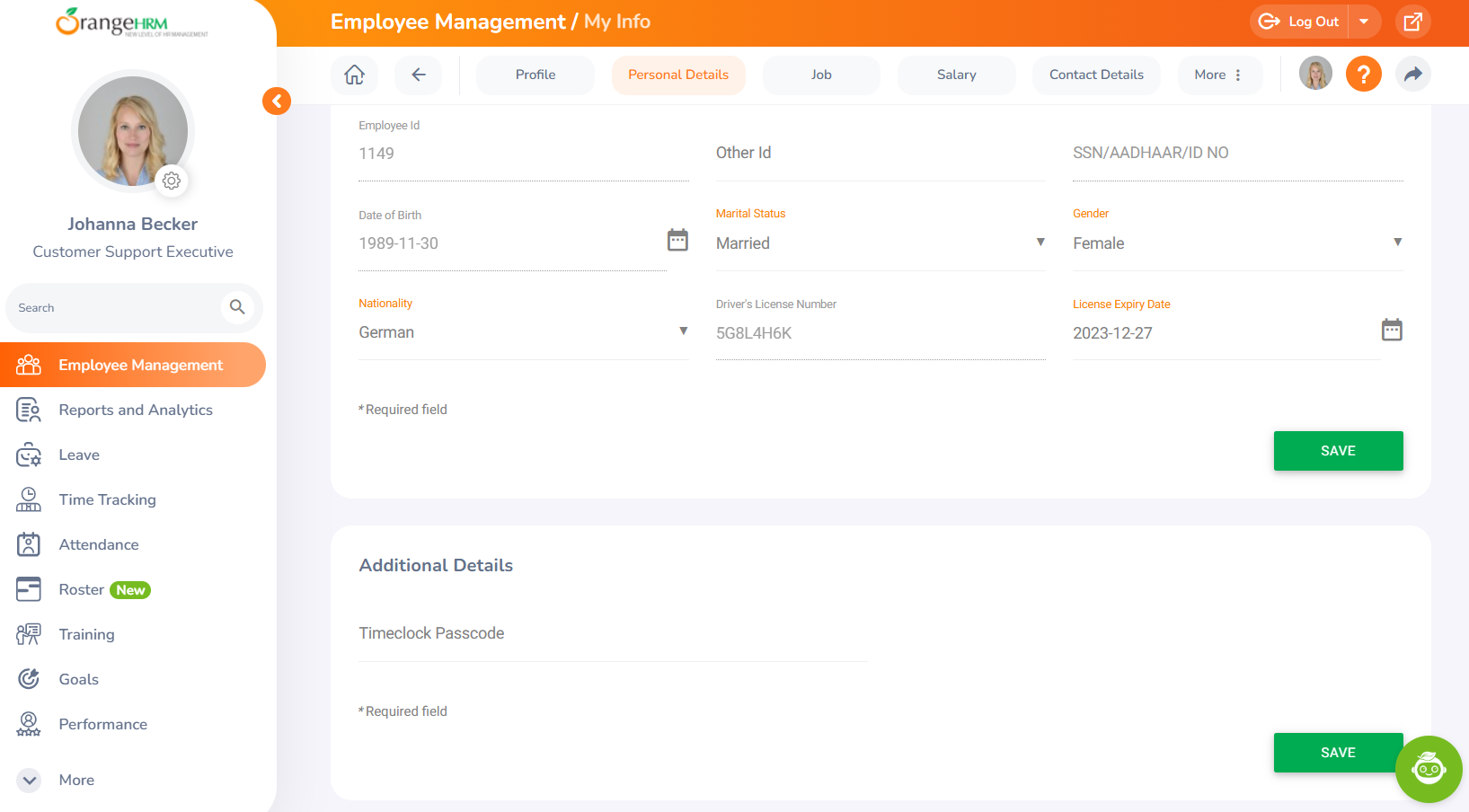Click the share arrow icon
The height and width of the screenshot is (812, 1469).
(x=1412, y=74)
